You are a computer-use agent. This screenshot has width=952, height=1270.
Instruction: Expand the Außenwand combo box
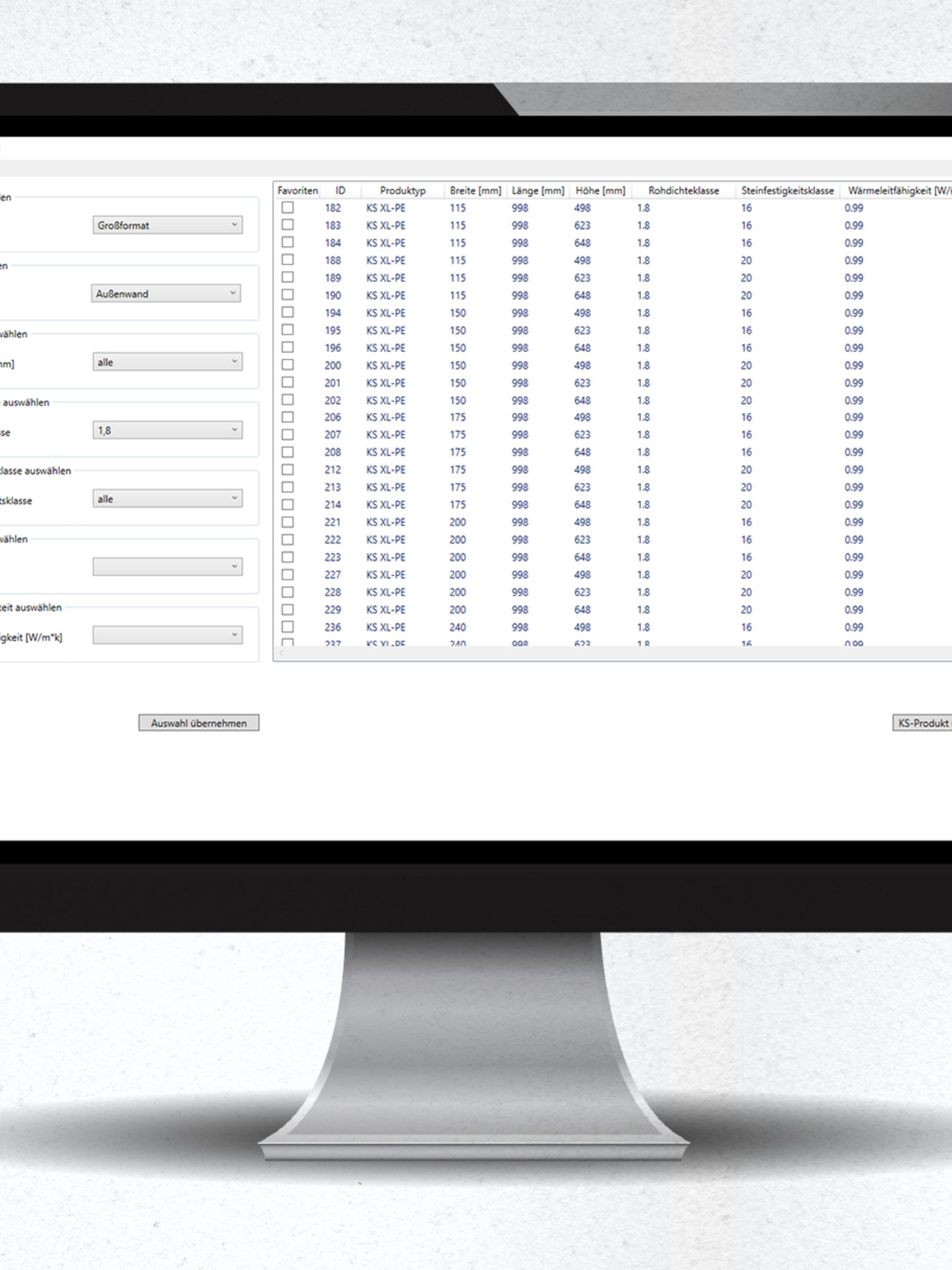(166, 293)
